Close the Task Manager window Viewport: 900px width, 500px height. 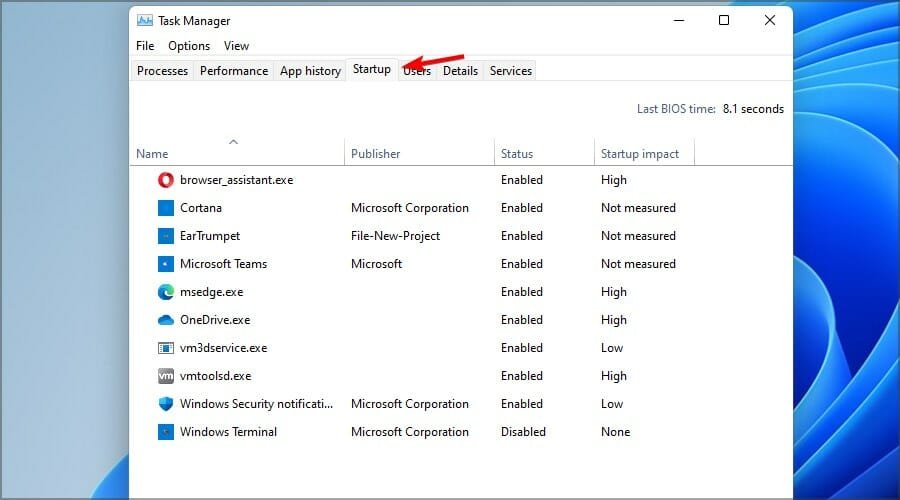click(770, 20)
